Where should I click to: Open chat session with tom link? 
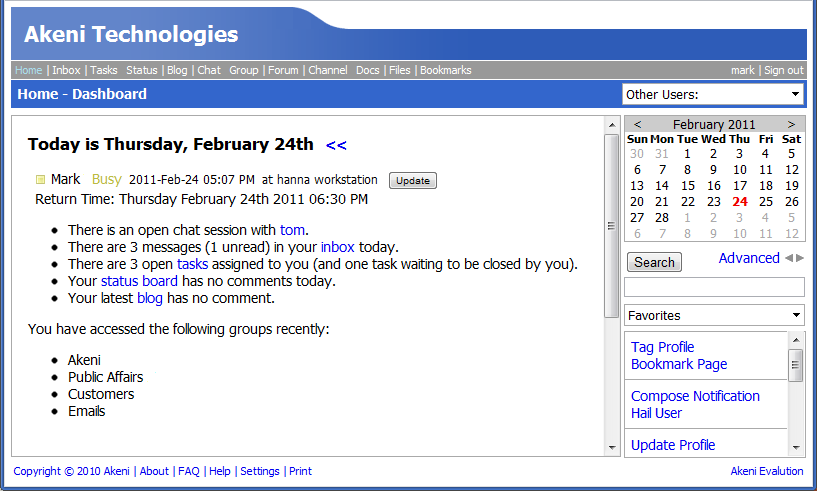click(x=293, y=230)
